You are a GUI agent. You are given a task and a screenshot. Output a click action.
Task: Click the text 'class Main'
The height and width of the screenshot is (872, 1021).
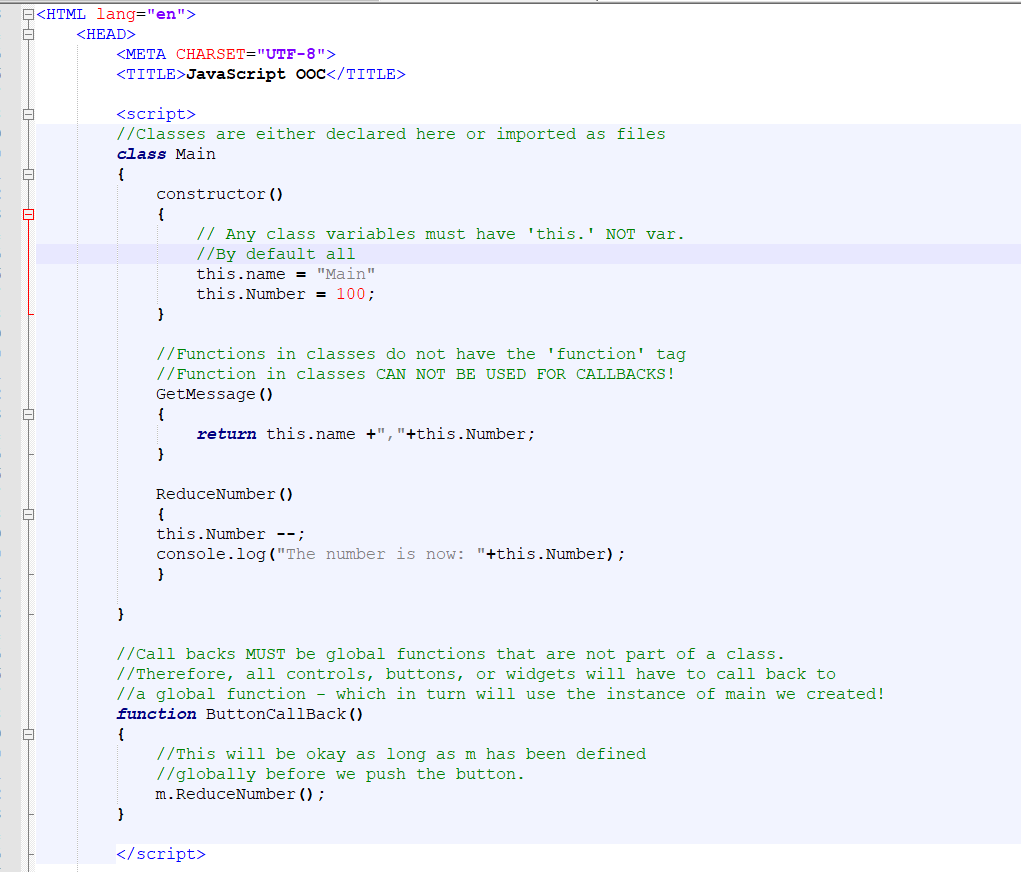[x=166, y=154]
